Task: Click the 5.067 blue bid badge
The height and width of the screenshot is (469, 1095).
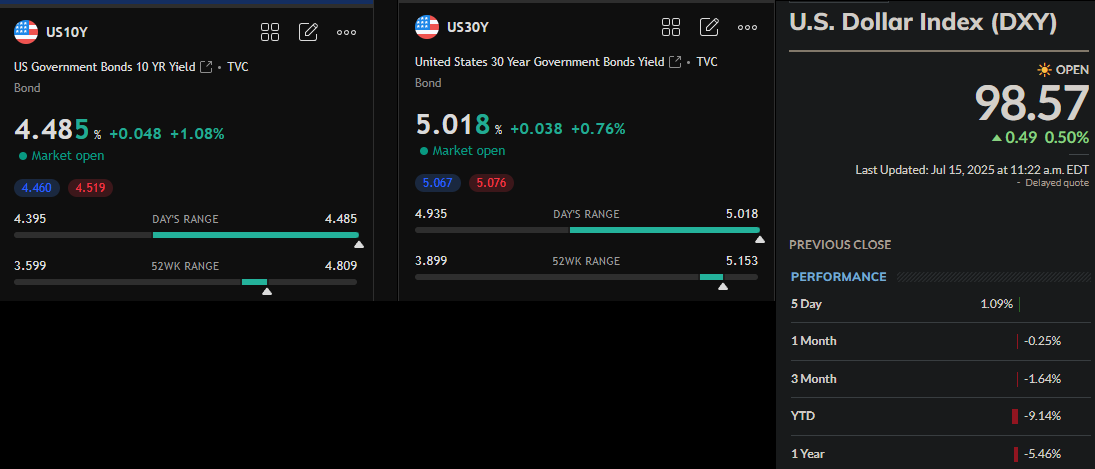Action: 438,183
